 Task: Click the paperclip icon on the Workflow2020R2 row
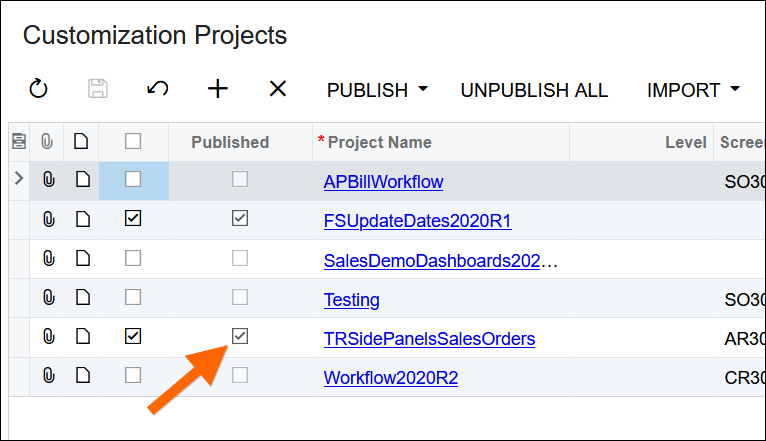tap(48, 377)
